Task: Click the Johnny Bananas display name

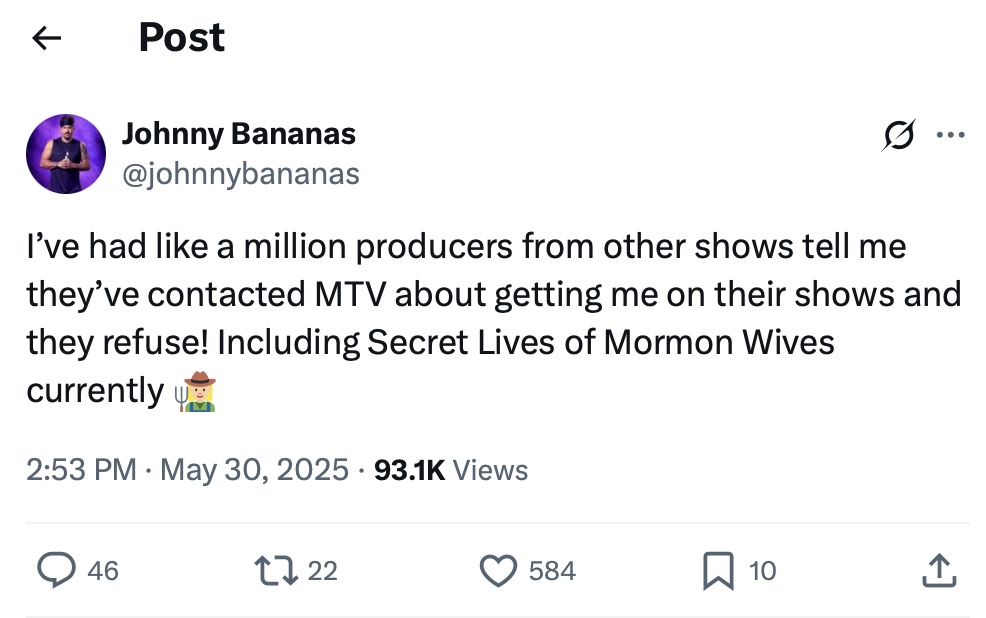Action: point(238,133)
